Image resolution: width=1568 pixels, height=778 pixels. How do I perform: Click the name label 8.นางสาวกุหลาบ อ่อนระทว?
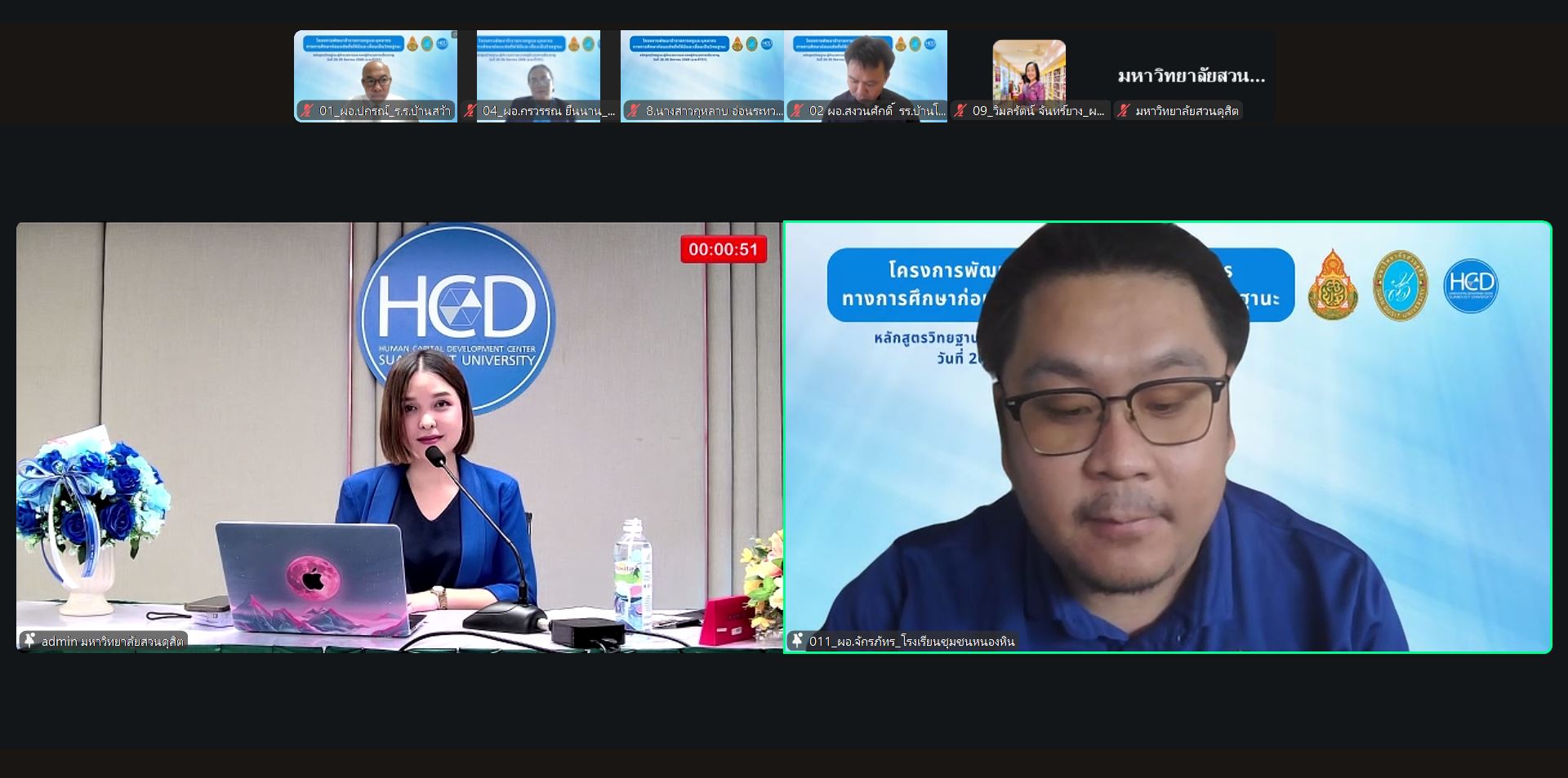(x=714, y=111)
